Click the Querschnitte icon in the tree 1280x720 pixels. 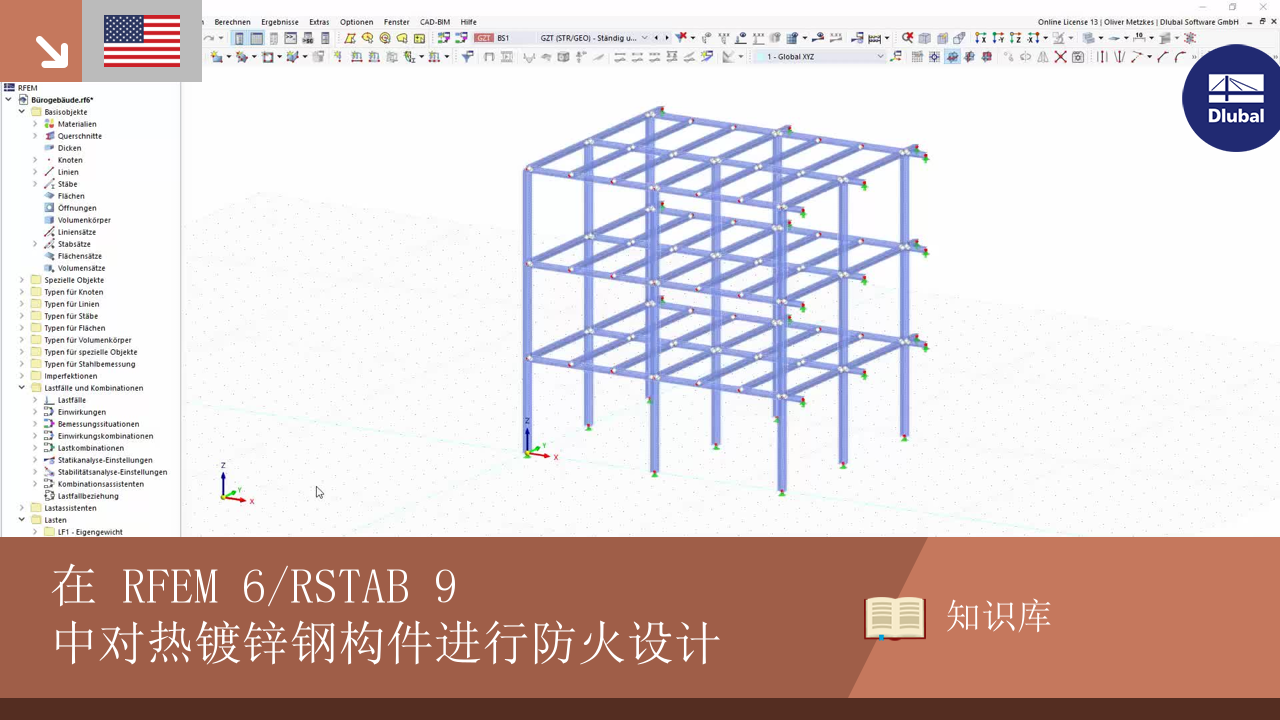click(49, 136)
